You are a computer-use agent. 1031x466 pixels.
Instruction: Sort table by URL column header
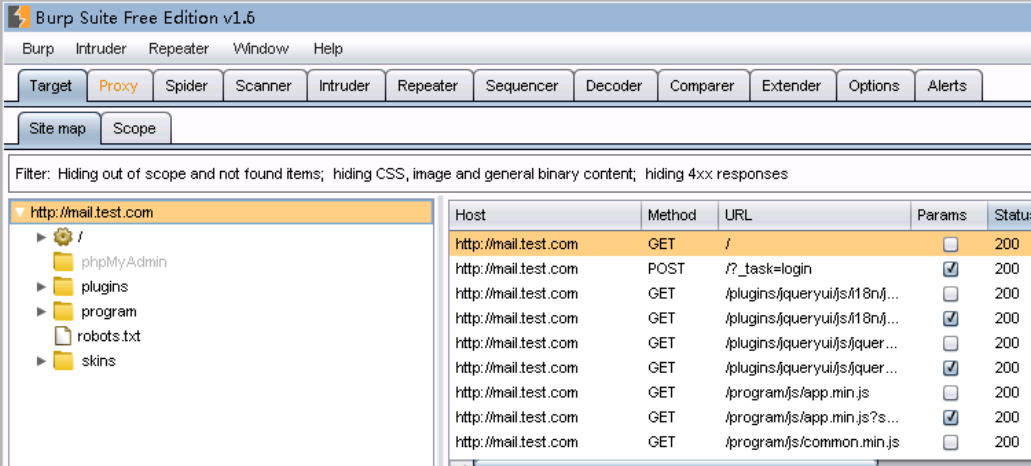click(815, 216)
